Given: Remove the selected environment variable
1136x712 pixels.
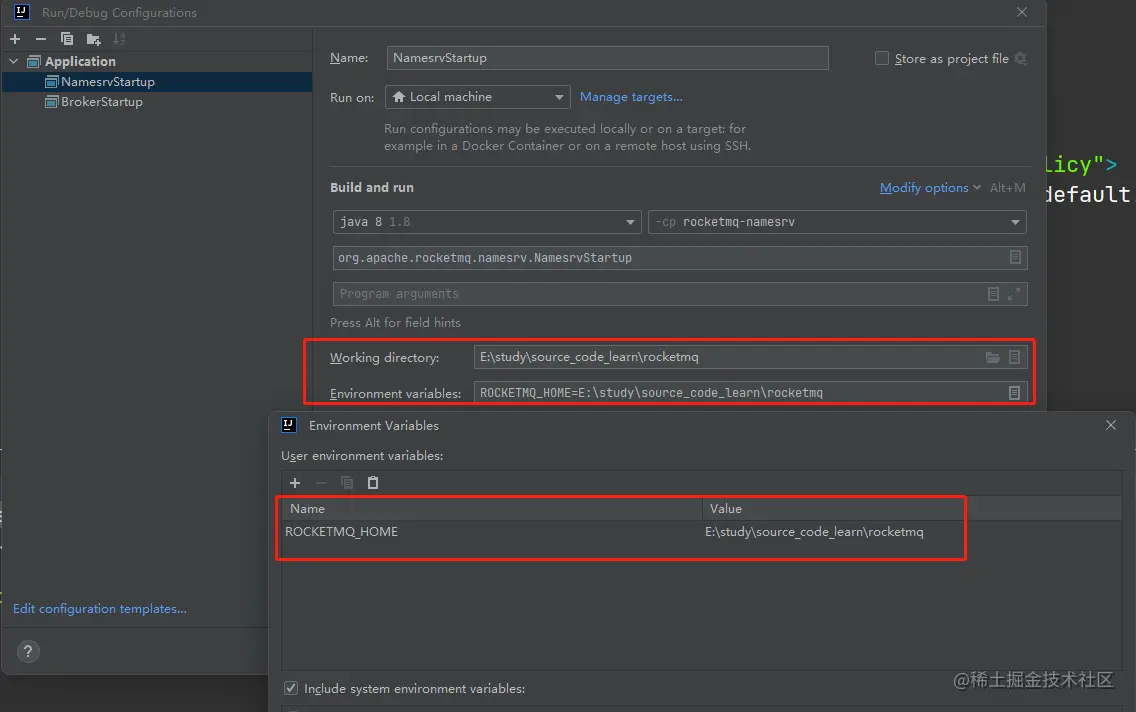Looking at the screenshot, I should pos(321,483).
